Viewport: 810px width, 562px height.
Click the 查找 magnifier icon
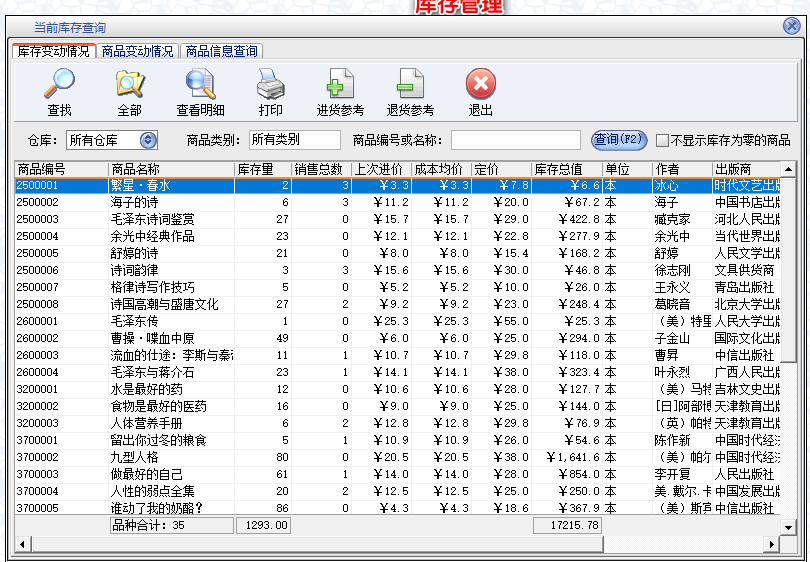[59, 84]
